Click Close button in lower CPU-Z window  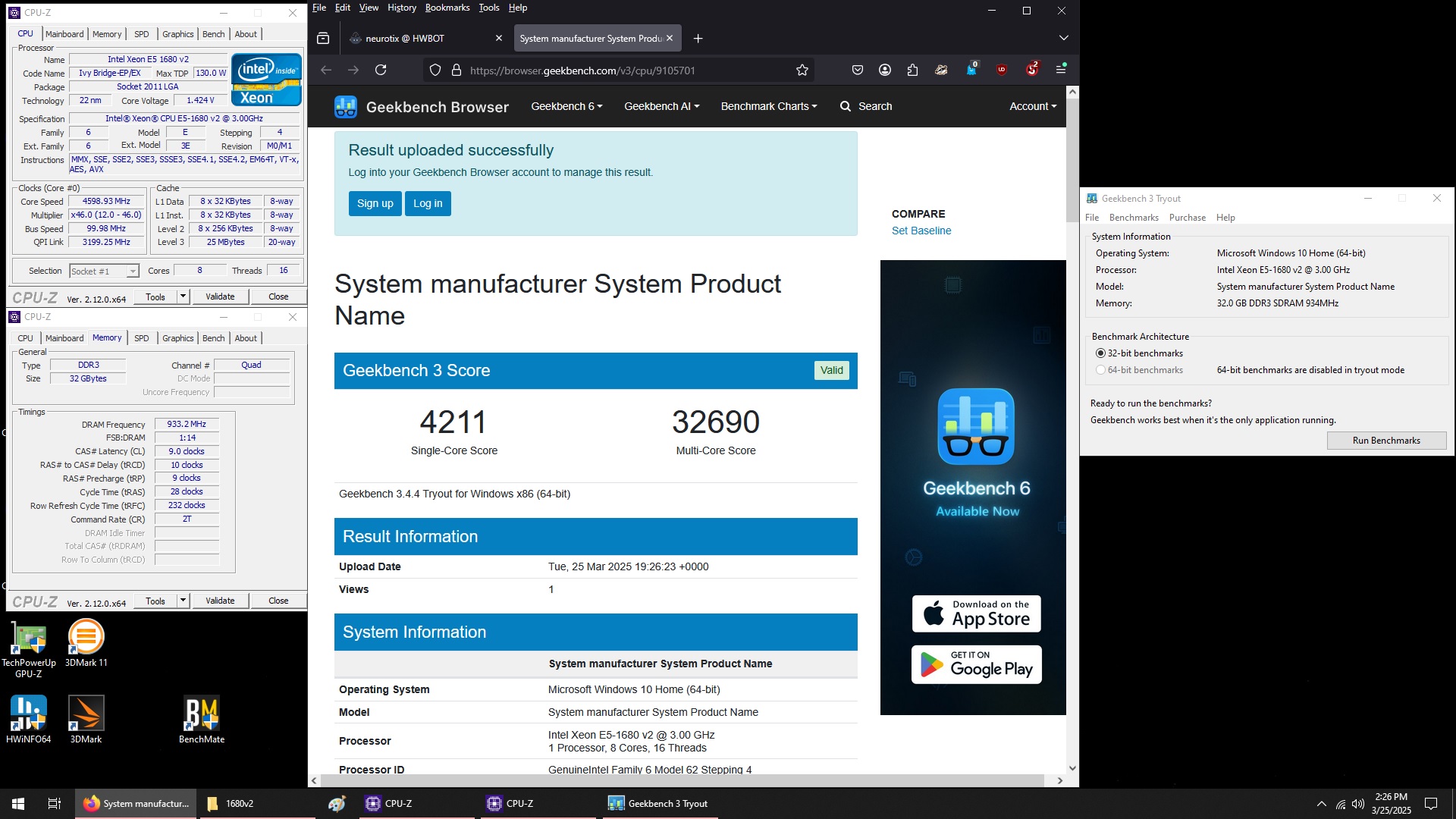(x=278, y=601)
